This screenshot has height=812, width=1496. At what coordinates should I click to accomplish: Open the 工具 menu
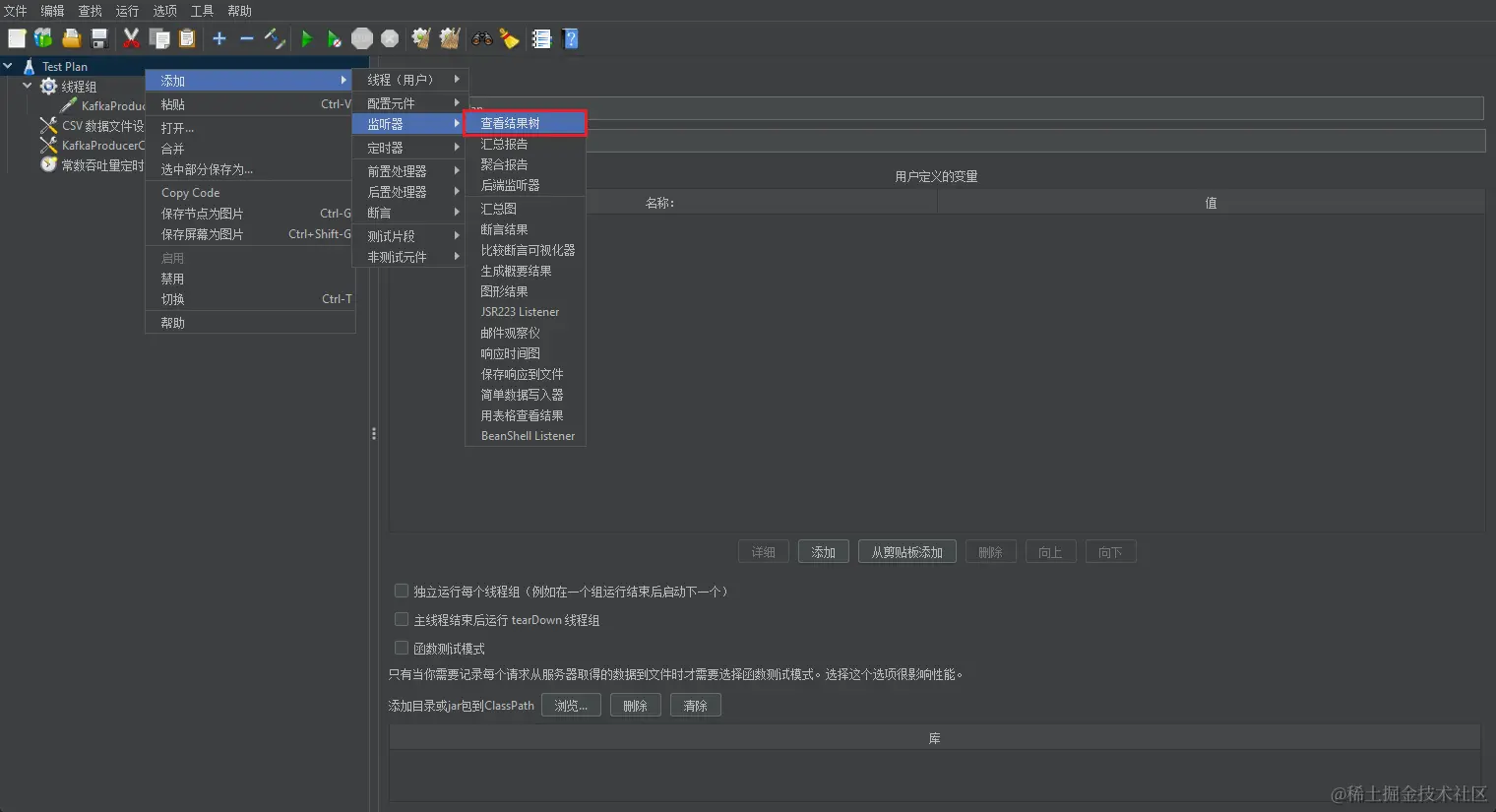point(202,11)
